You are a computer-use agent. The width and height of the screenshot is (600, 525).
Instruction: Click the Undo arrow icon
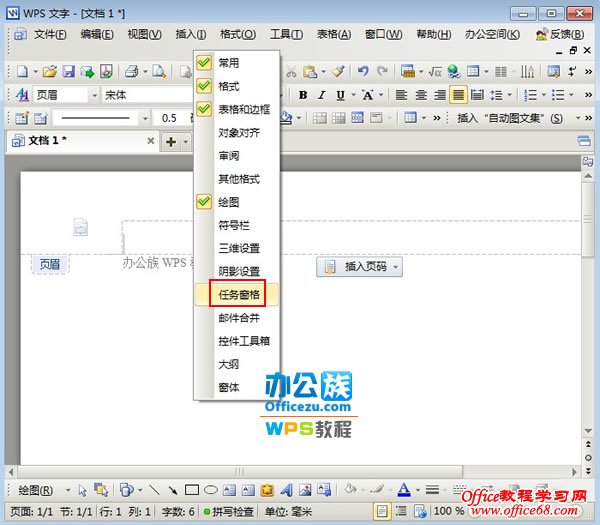pos(362,72)
